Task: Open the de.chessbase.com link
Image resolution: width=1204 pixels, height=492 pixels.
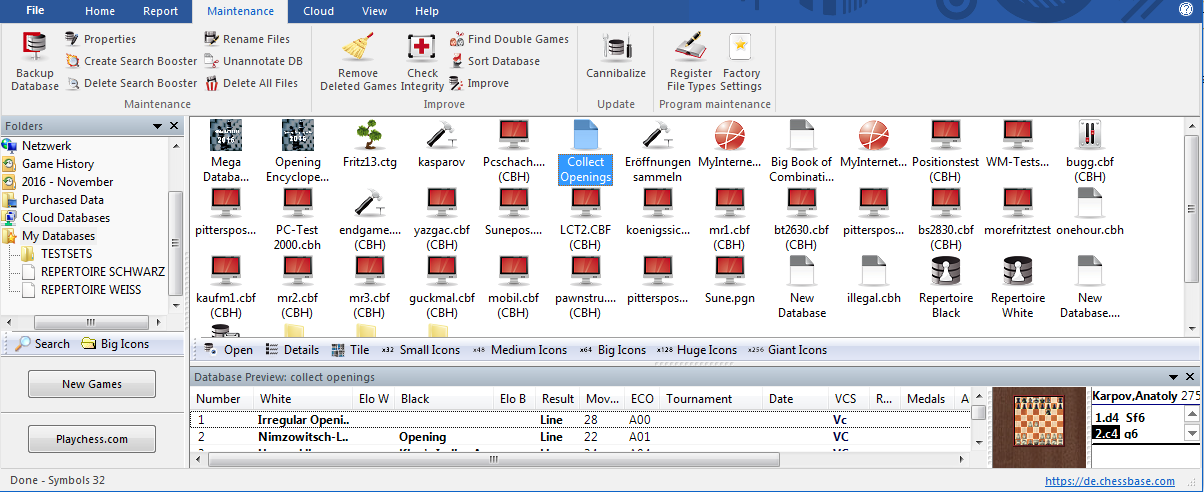Action: click(1110, 482)
